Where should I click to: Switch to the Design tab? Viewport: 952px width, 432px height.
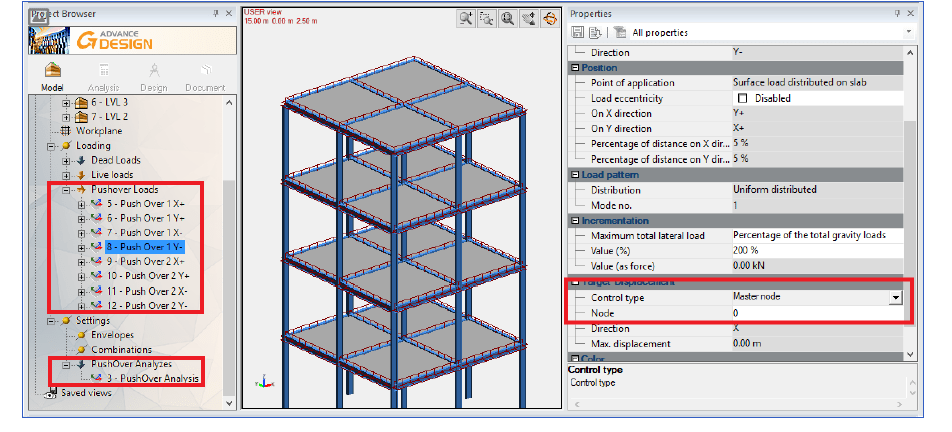[154, 74]
